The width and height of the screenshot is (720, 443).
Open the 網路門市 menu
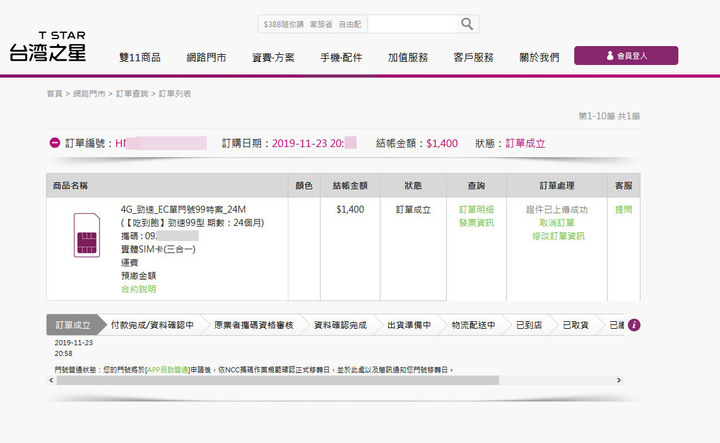pos(206,57)
